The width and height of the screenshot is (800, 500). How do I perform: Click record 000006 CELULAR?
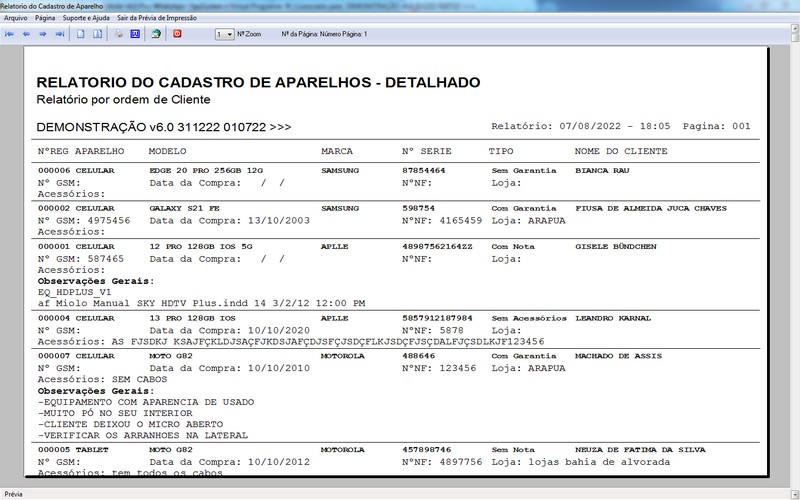pos(76,170)
